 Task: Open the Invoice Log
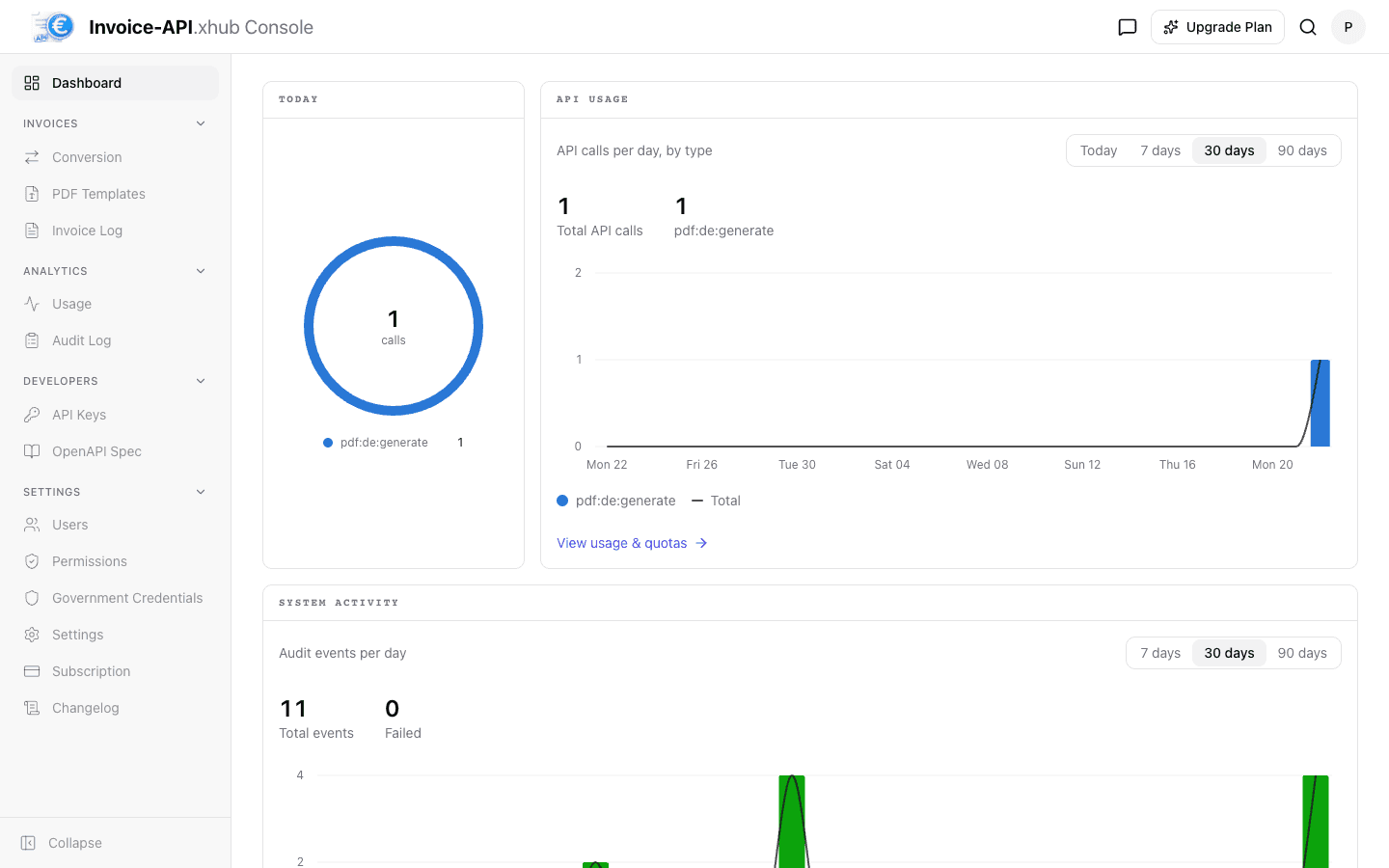tap(115, 231)
